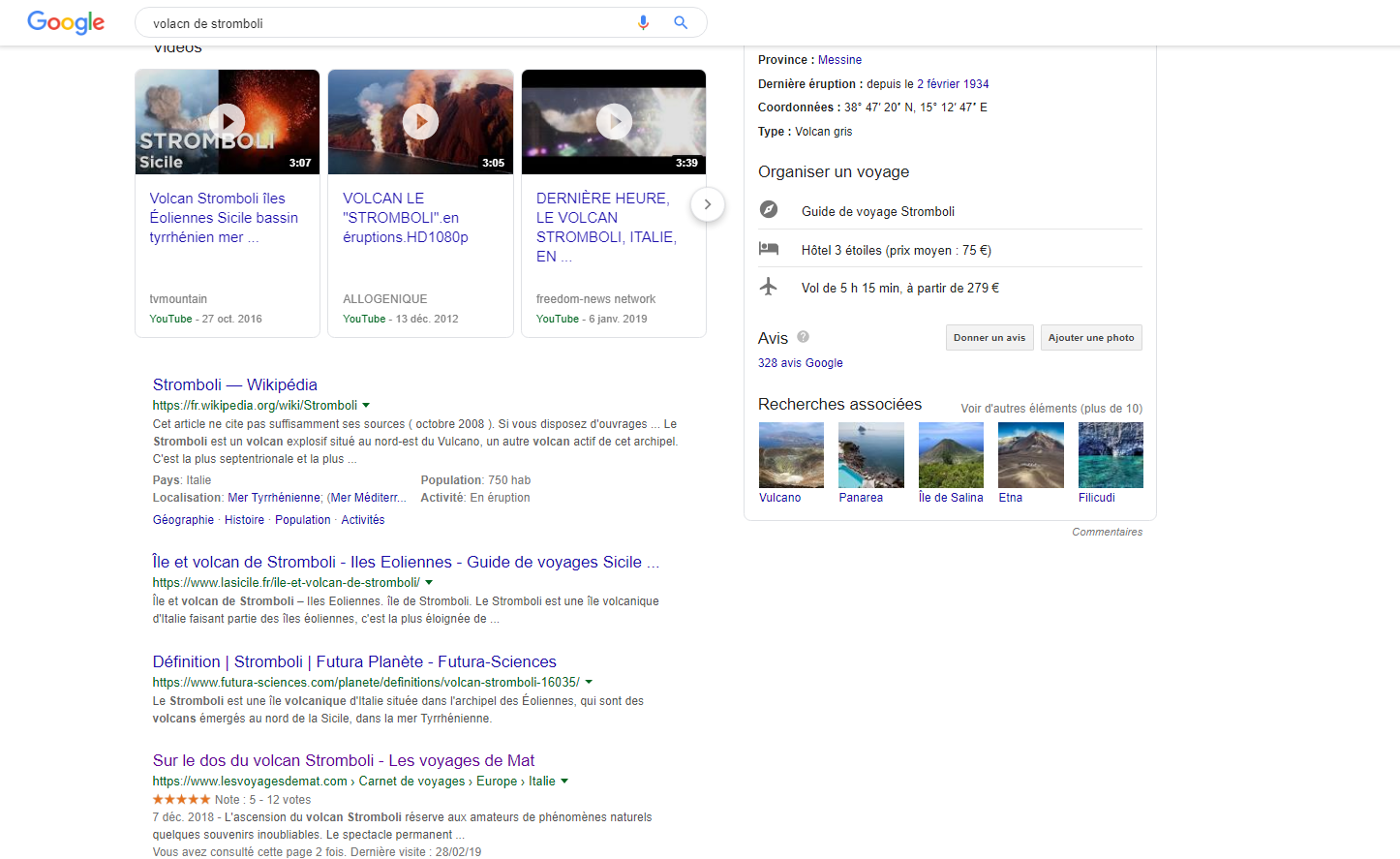
Task: Click the Avis help question mark icon
Action: 803,337
